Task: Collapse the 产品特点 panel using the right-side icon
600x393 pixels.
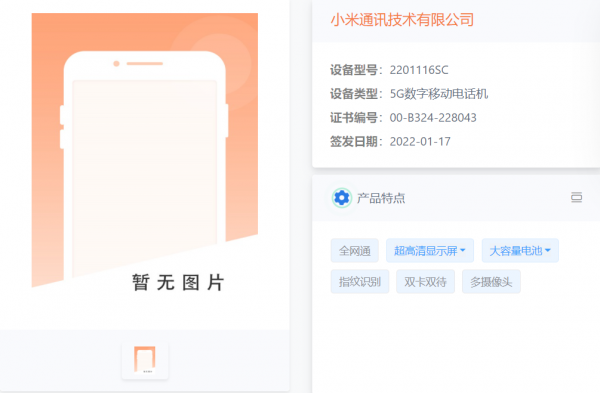Action: (576, 197)
